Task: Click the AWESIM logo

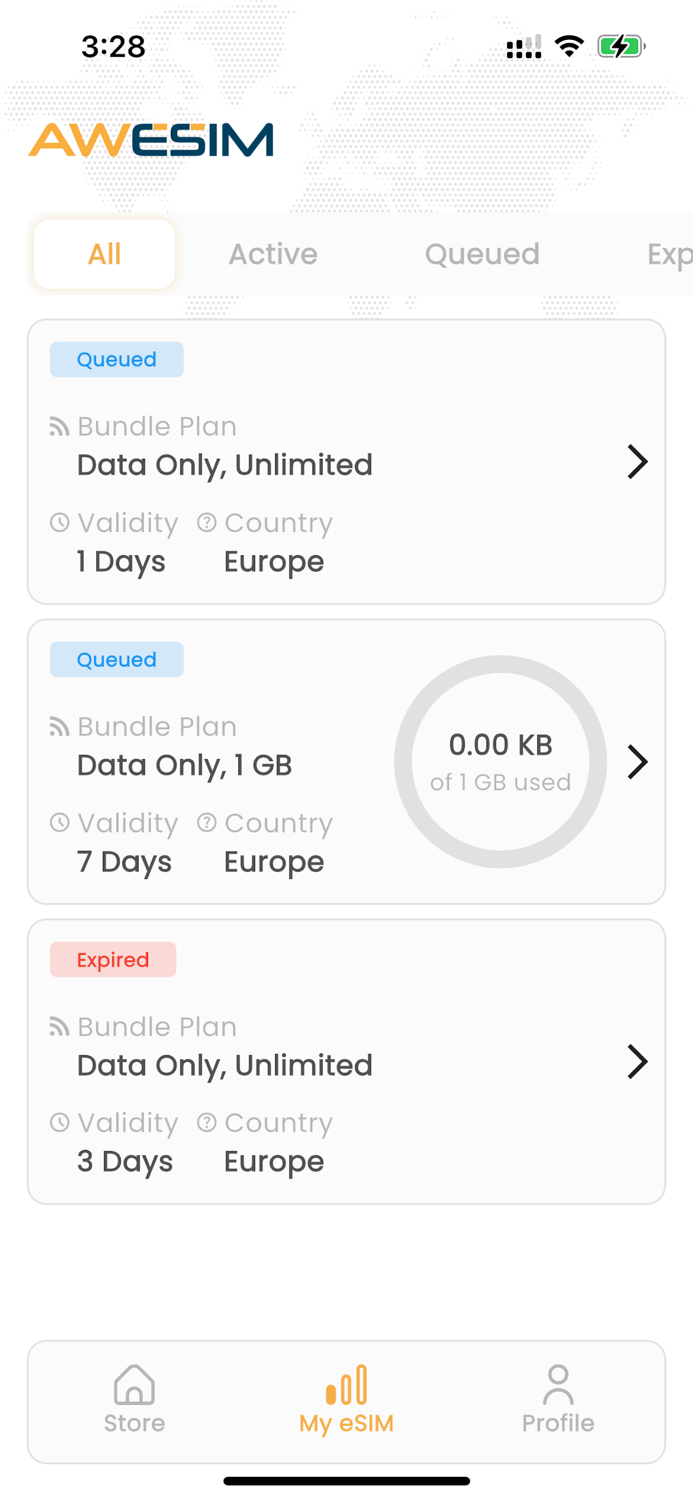Action: [x=151, y=140]
